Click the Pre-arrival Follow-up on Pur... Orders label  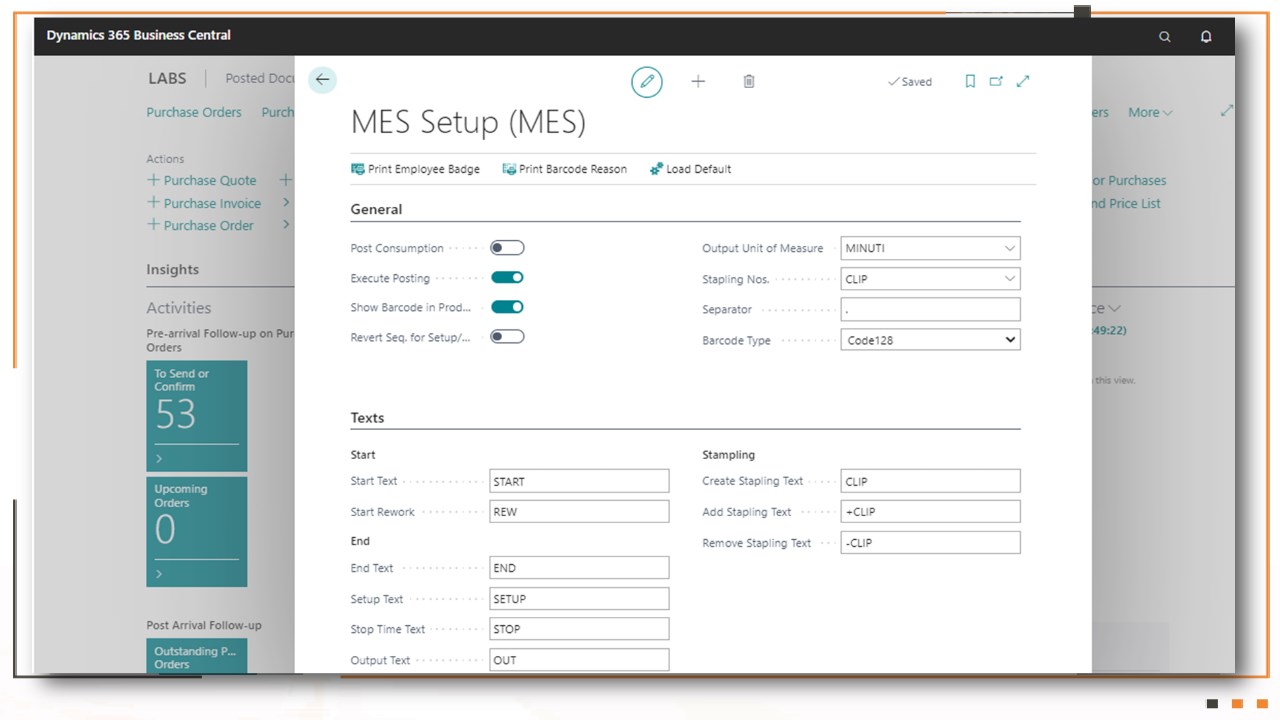point(220,340)
